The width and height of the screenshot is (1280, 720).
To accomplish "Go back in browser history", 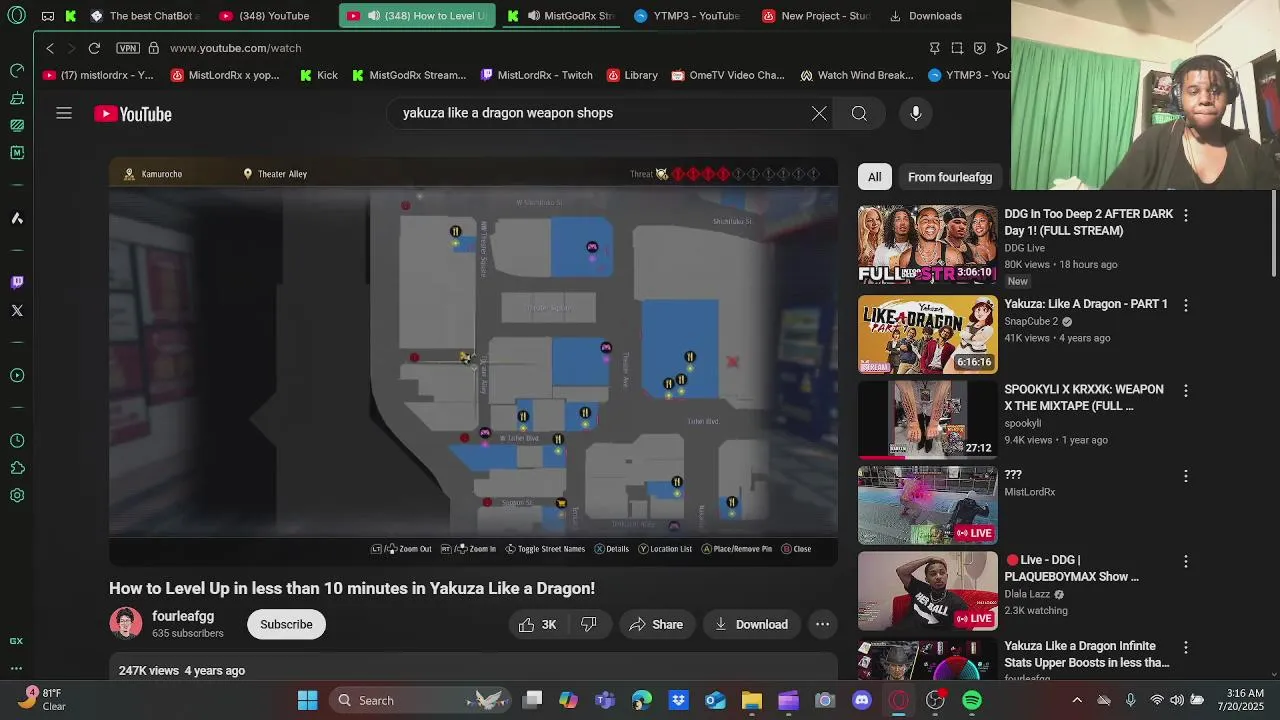I will pyautogui.click(x=50, y=48).
